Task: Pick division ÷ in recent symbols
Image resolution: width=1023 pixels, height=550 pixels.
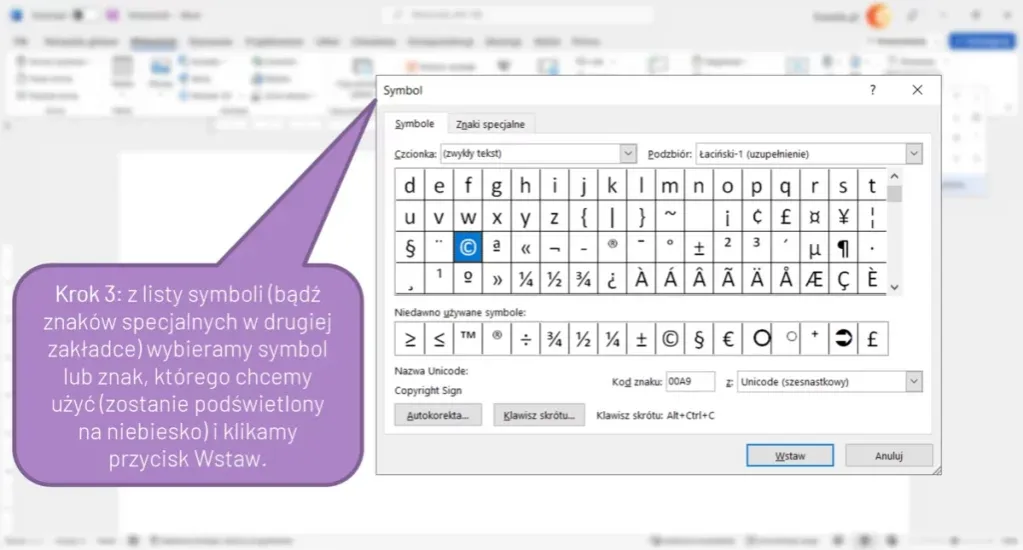Action: 525,339
